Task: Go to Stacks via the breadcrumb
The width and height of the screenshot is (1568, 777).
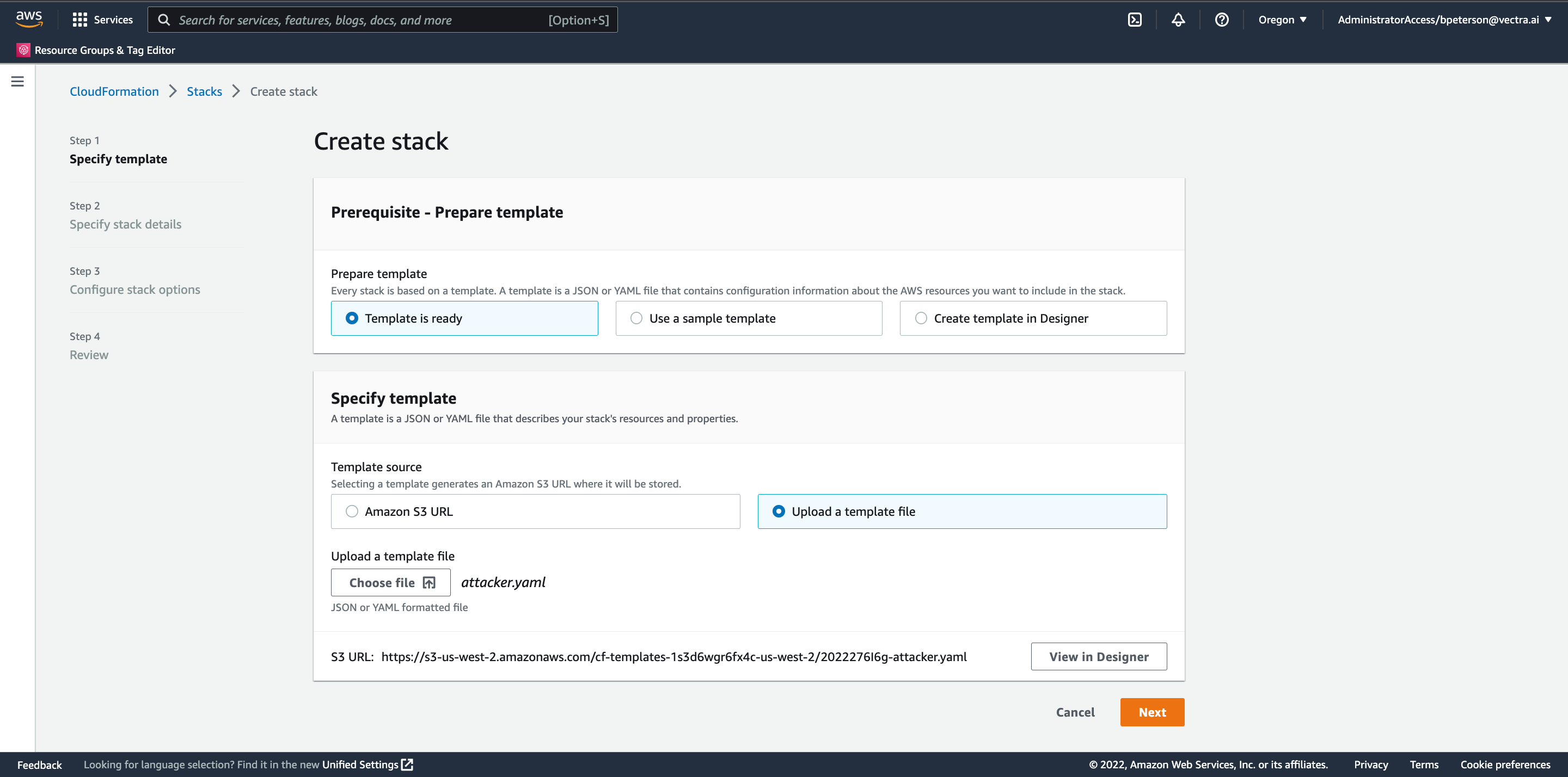Action: (x=204, y=91)
